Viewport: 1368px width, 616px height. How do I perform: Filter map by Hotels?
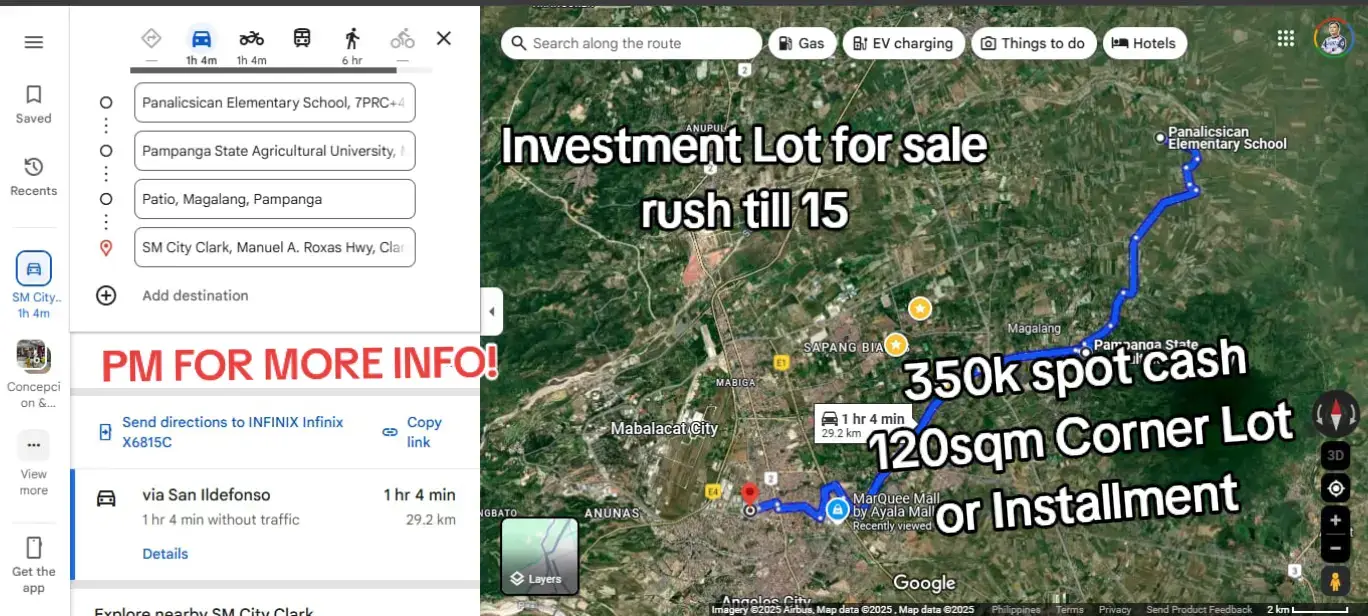(1145, 43)
